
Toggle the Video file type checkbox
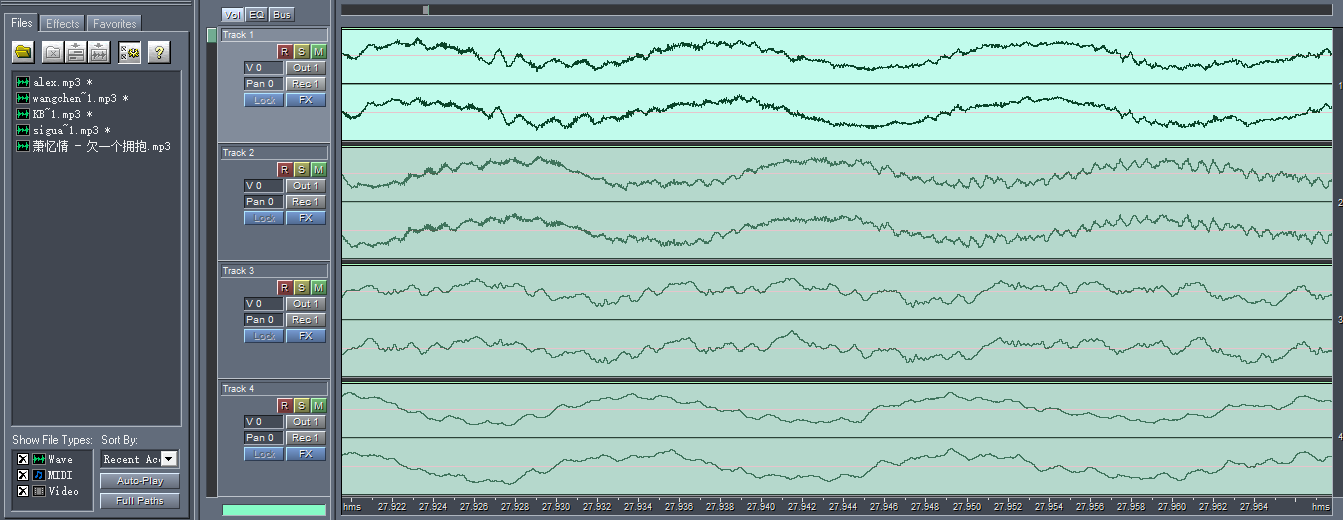point(22,491)
